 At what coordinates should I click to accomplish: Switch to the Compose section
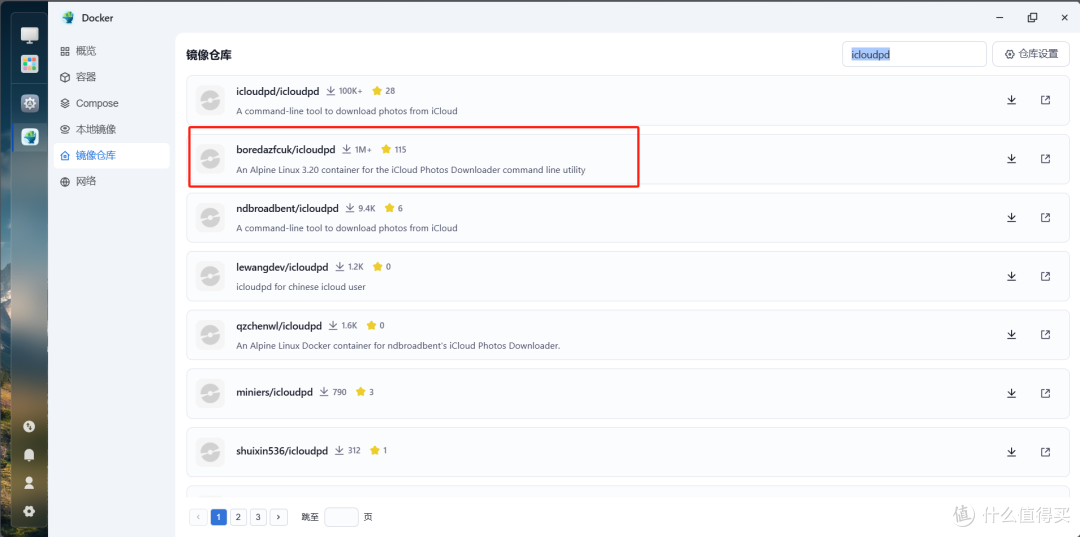[x=112, y=103]
